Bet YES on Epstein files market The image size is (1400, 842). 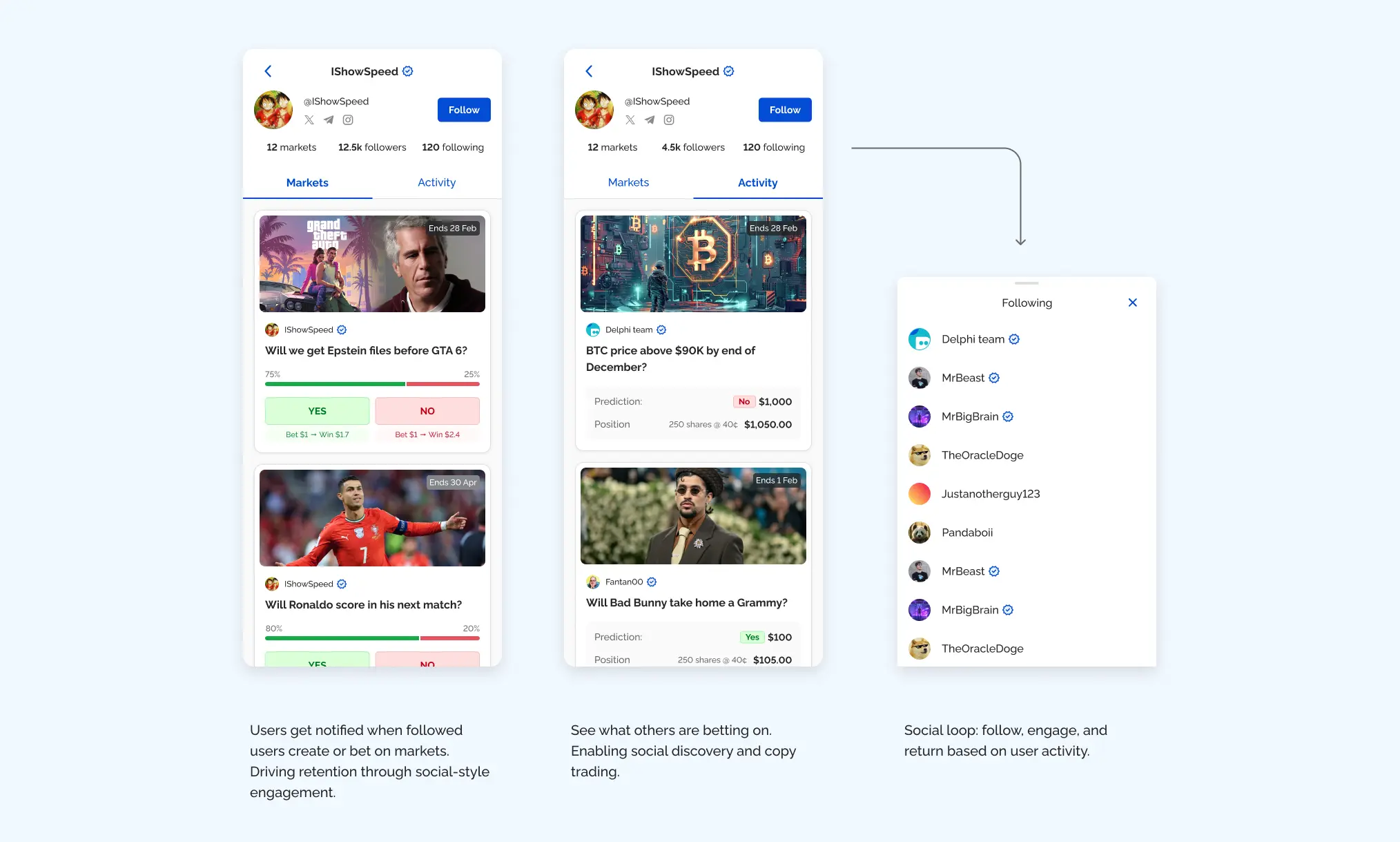[317, 411]
